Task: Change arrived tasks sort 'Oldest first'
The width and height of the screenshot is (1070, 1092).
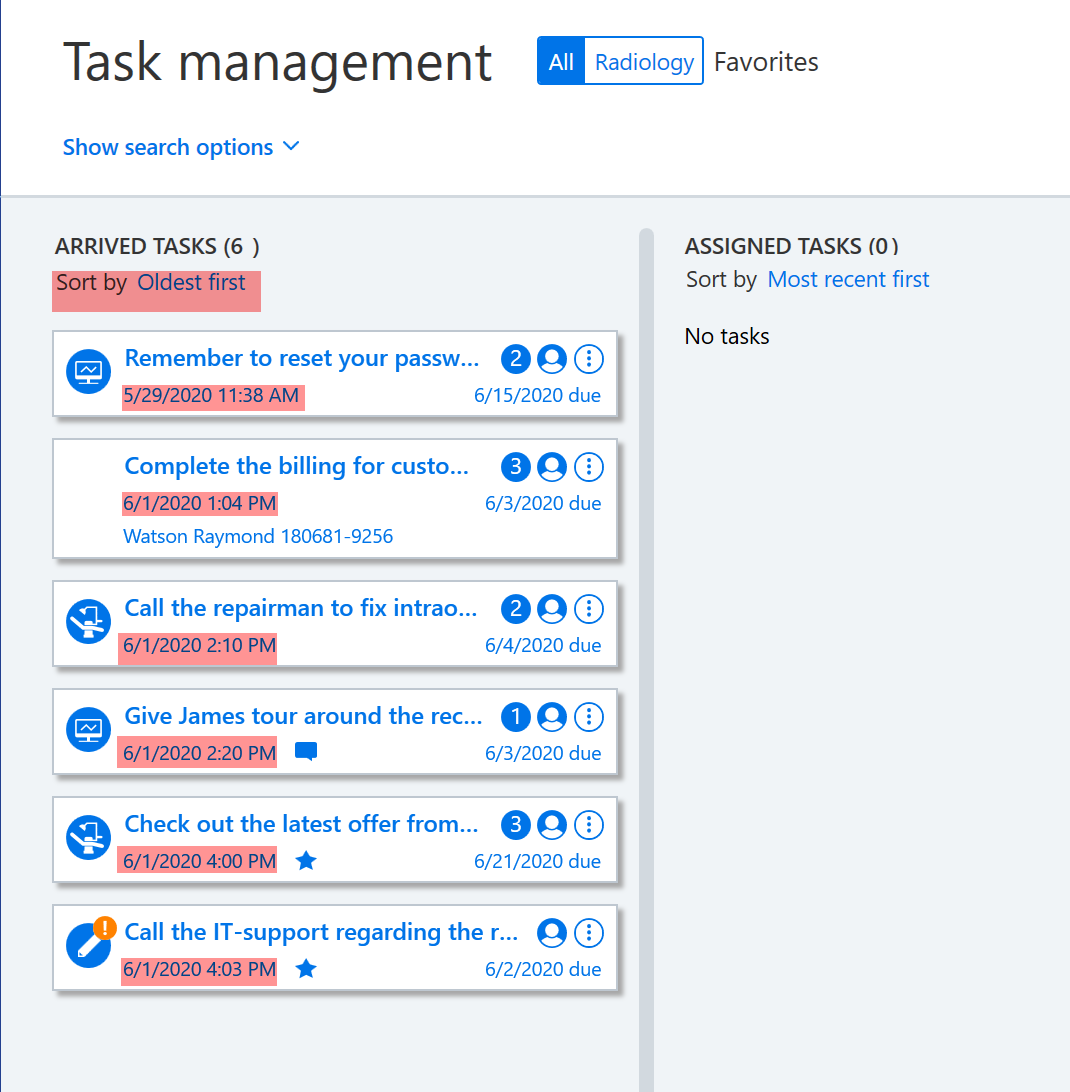Action: point(192,283)
